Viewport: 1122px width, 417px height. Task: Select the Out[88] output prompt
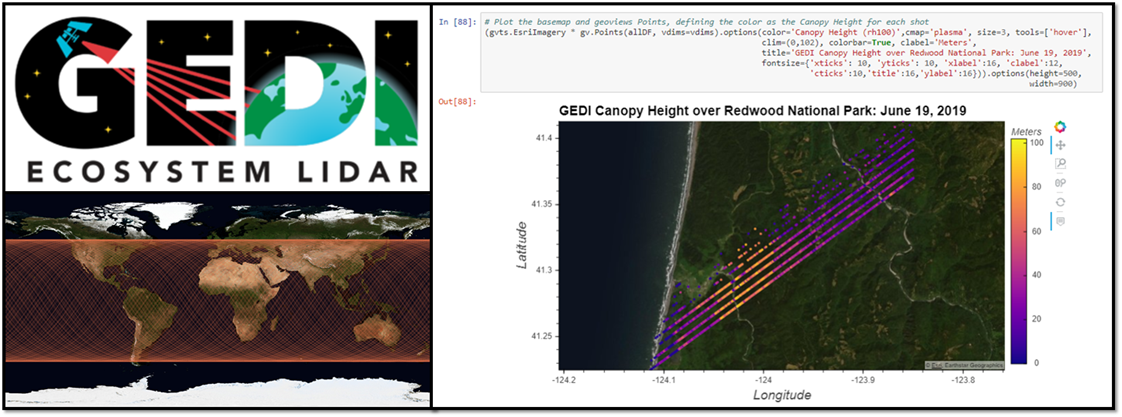tap(456, 102)
